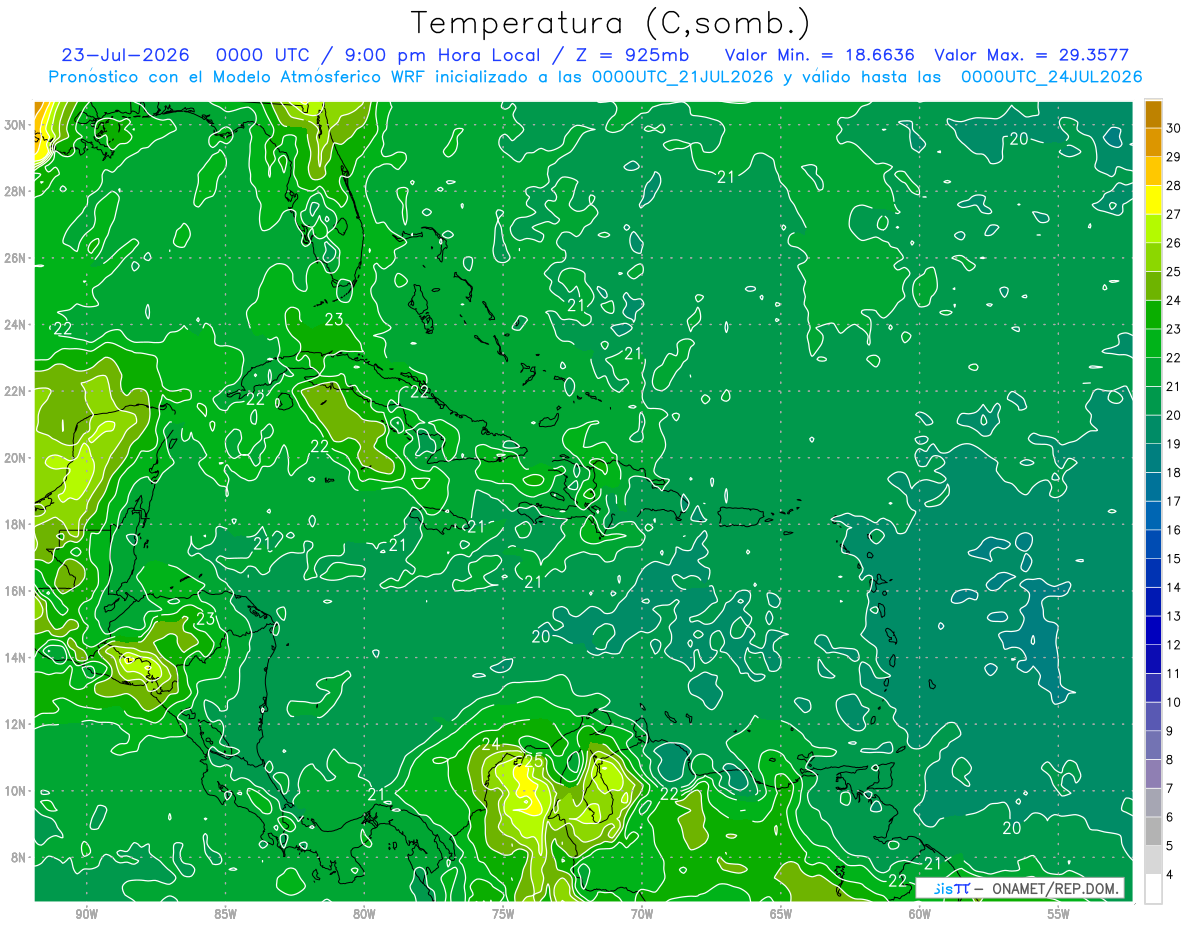Click the color scale label "27"
Image resolution: width=1200 pixels, height=927 pixels.
pos(1174,213)
